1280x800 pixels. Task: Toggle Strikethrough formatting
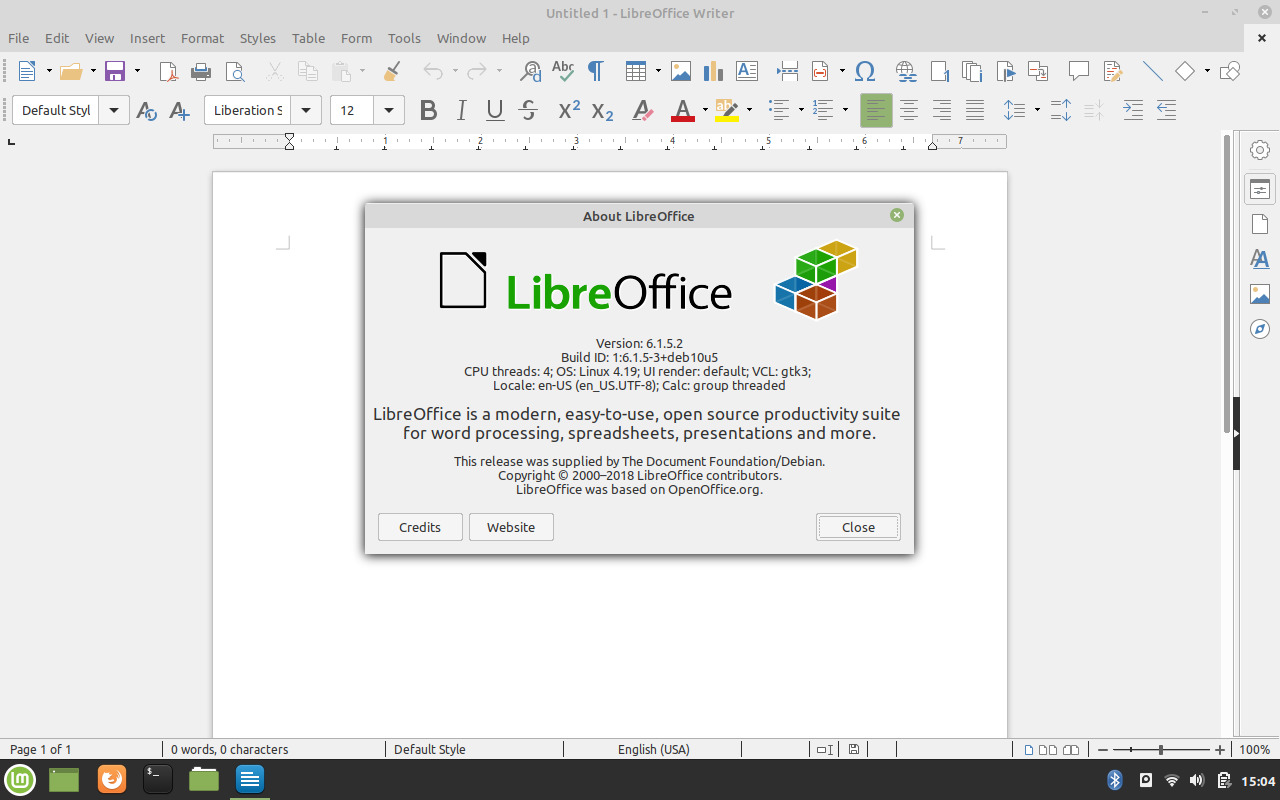[x=529, y=110]
